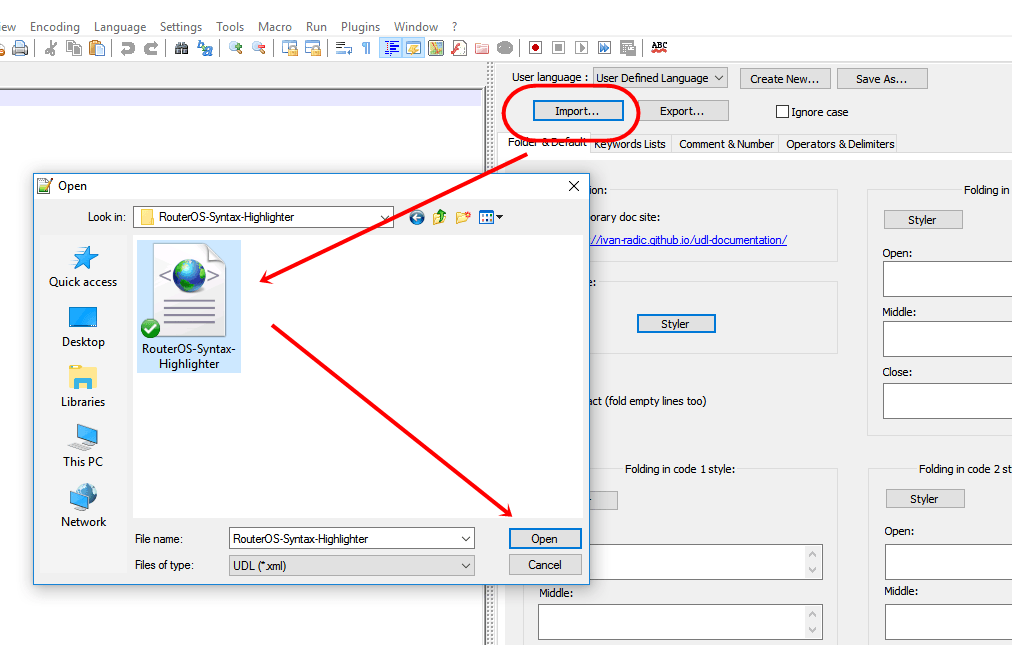
Task: Click the Export... button
Action: click(682, 111)
